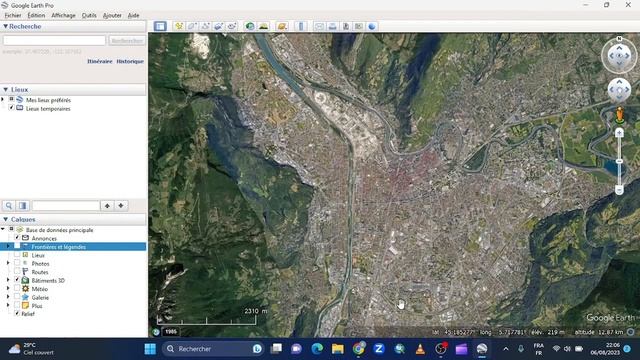Open 1985 historical imagery date badge
Image resolution: width=640 pixels, height=360 pixels.
point(171,331)
